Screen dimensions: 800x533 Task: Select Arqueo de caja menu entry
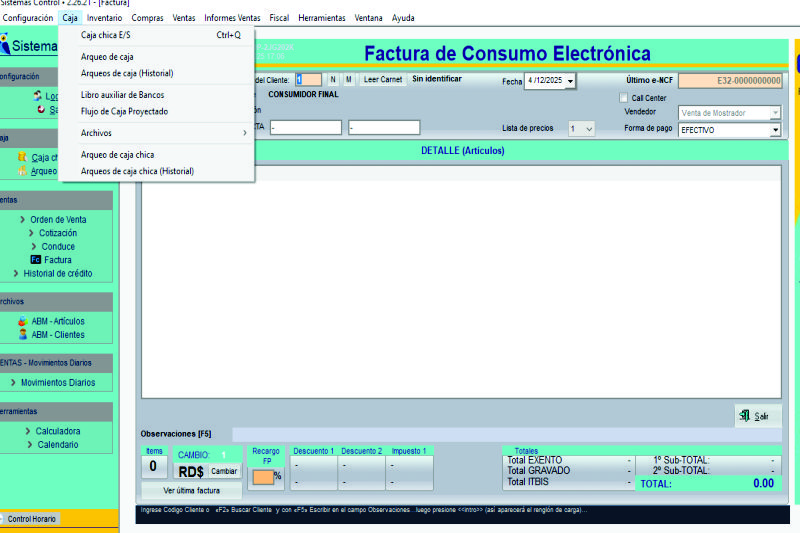coord(107,57)
